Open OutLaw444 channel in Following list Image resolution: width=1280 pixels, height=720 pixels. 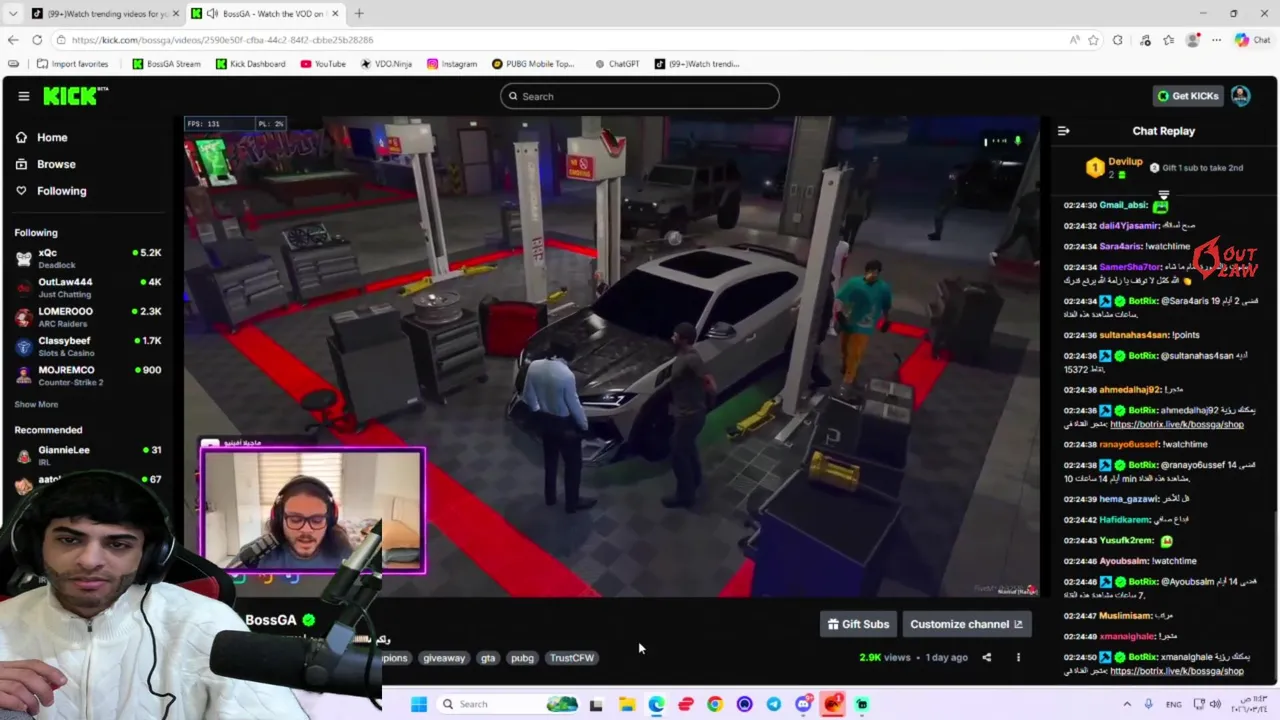pyautogui.click(x=88, y=287)
